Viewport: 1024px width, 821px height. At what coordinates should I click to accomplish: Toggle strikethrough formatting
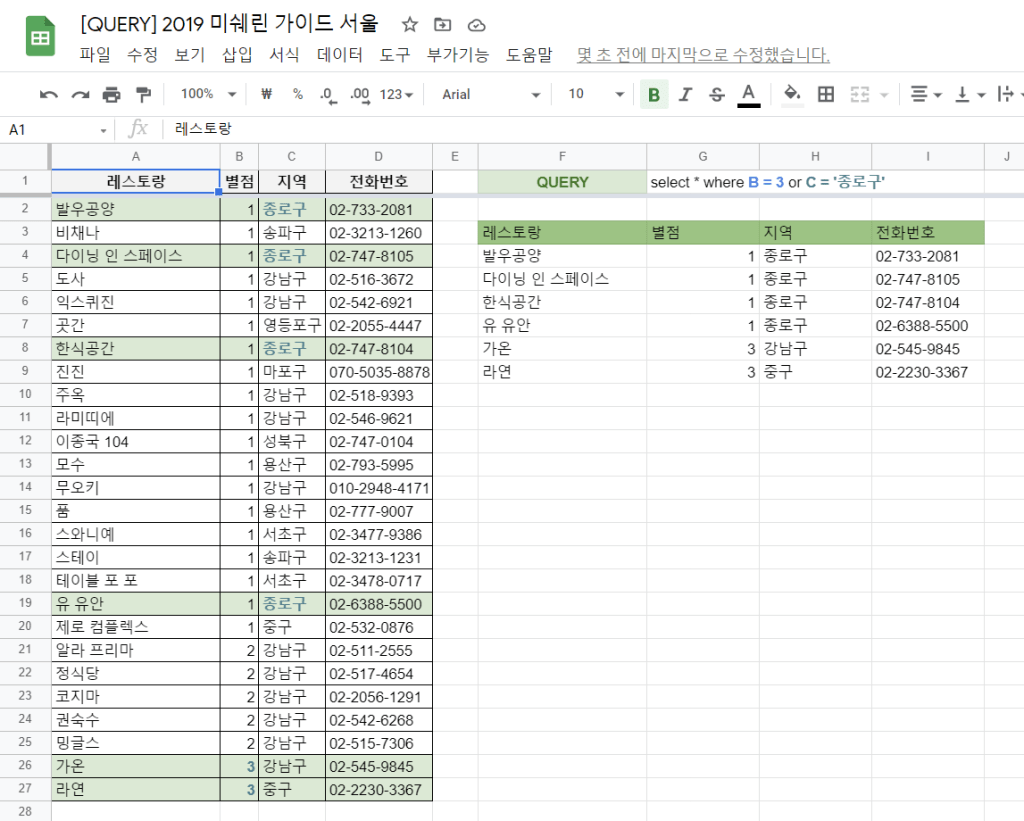tap(716, 94)
